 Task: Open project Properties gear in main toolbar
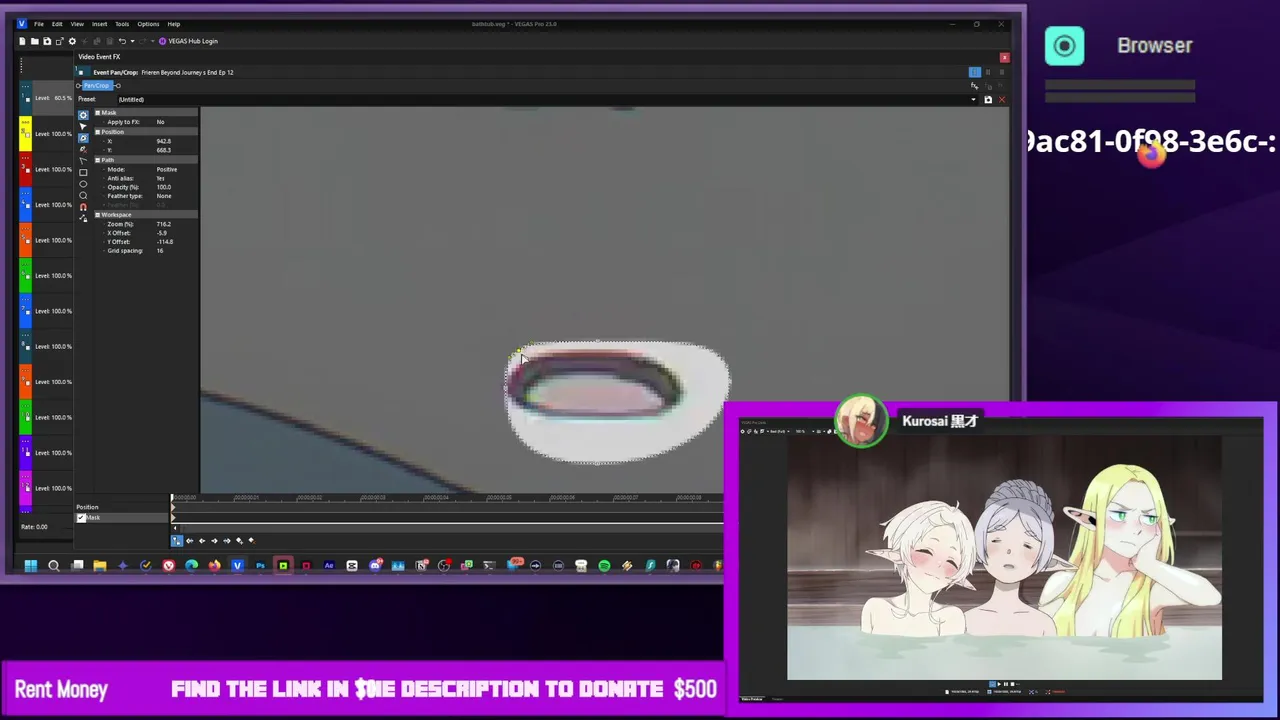pyautogui.click(x=72, y=41)
